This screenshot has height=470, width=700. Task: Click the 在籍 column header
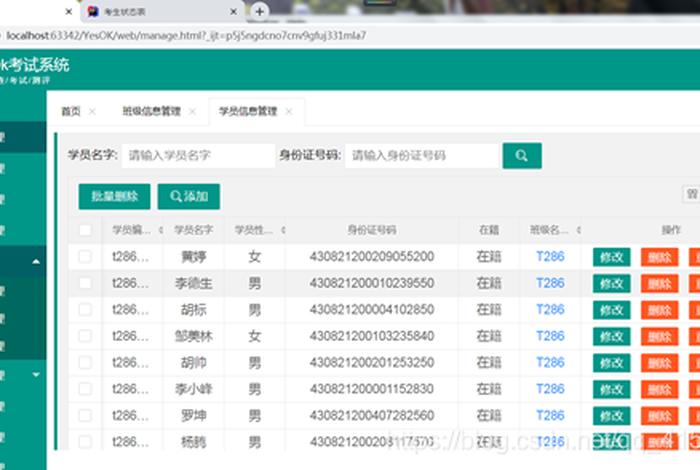tap(489, 230)
